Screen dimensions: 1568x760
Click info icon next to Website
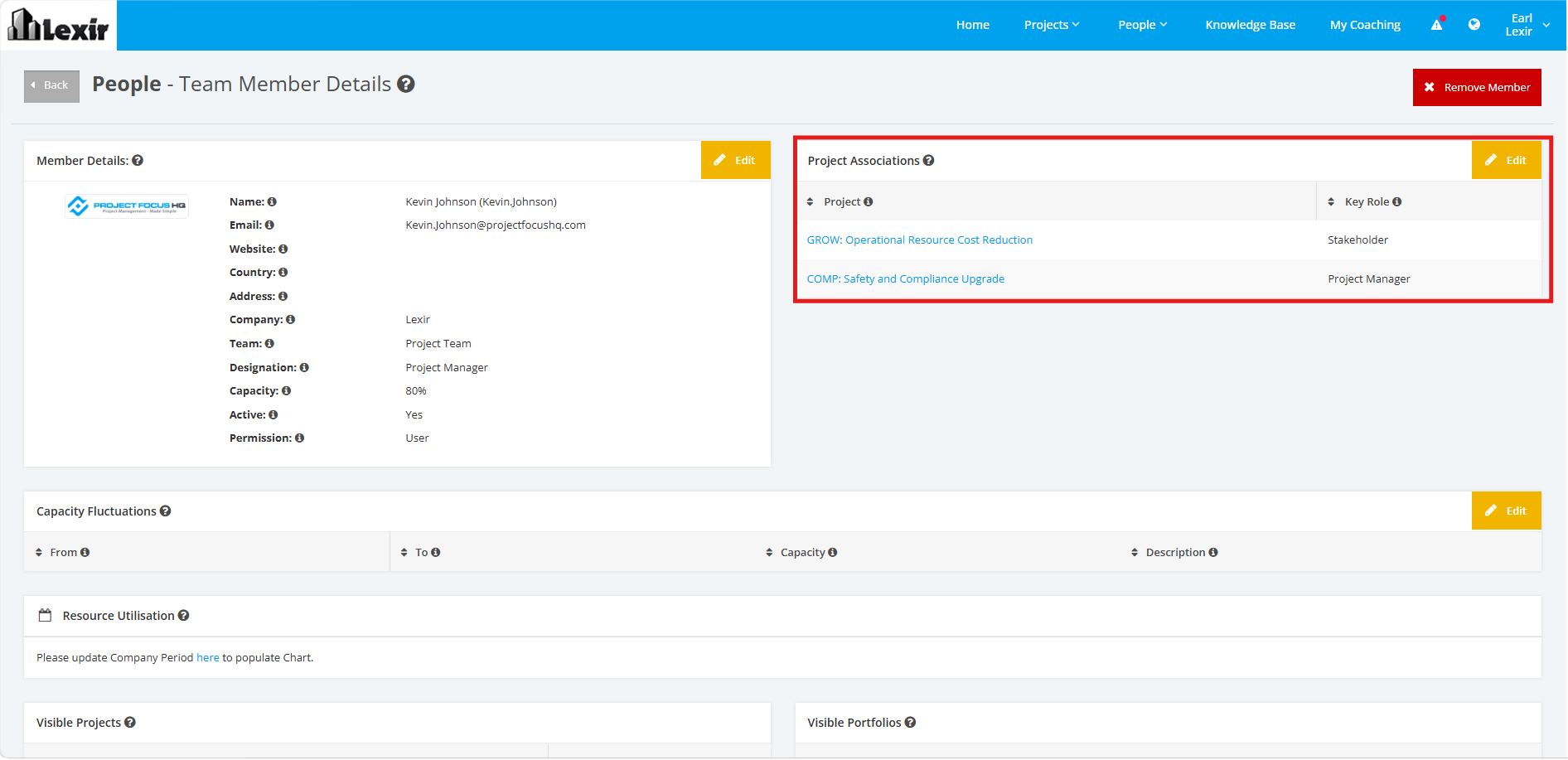click(x=283, y=249)
